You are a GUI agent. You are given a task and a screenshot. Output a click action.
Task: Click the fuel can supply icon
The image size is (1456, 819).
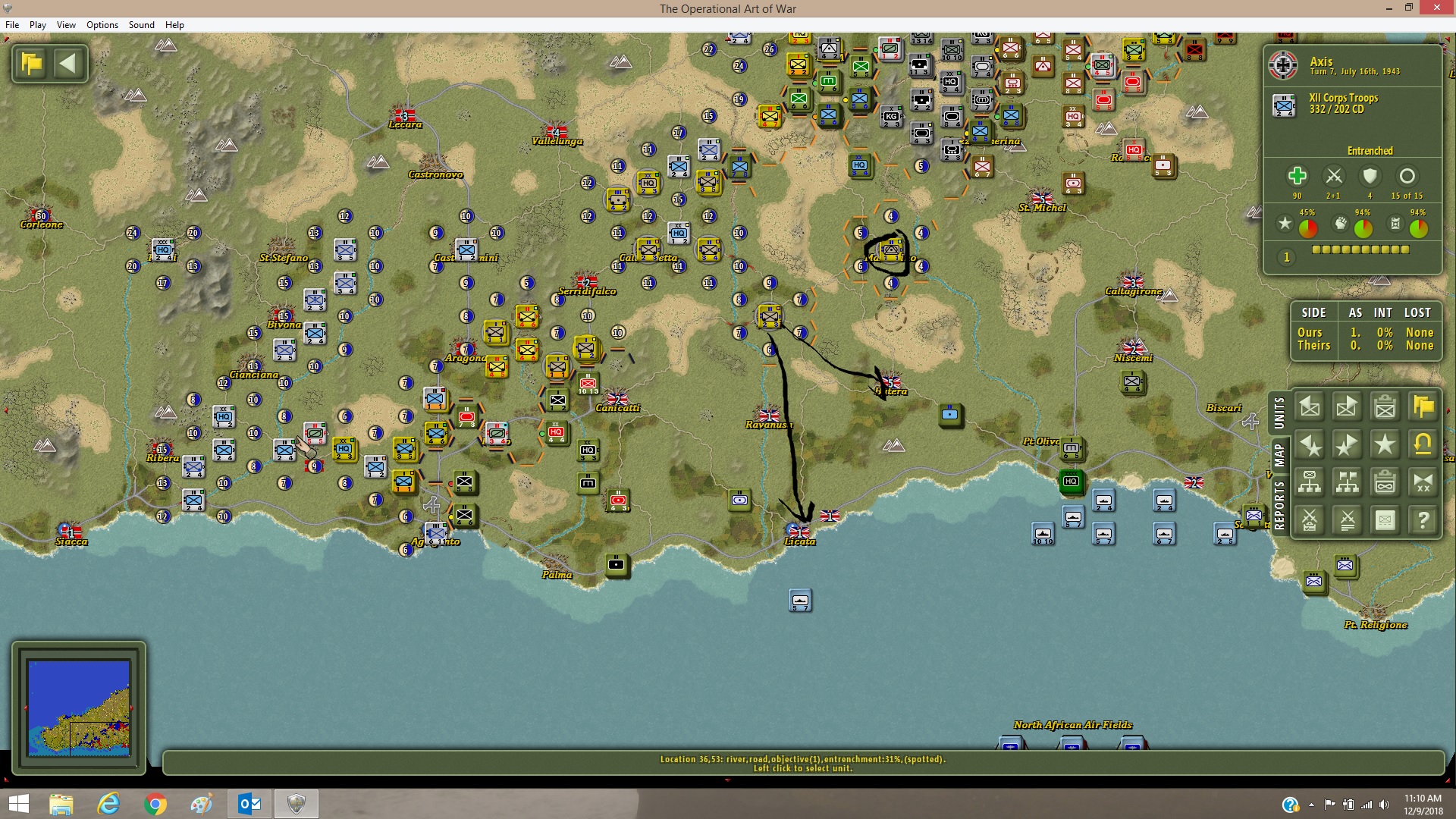[x=1395, y=224]
